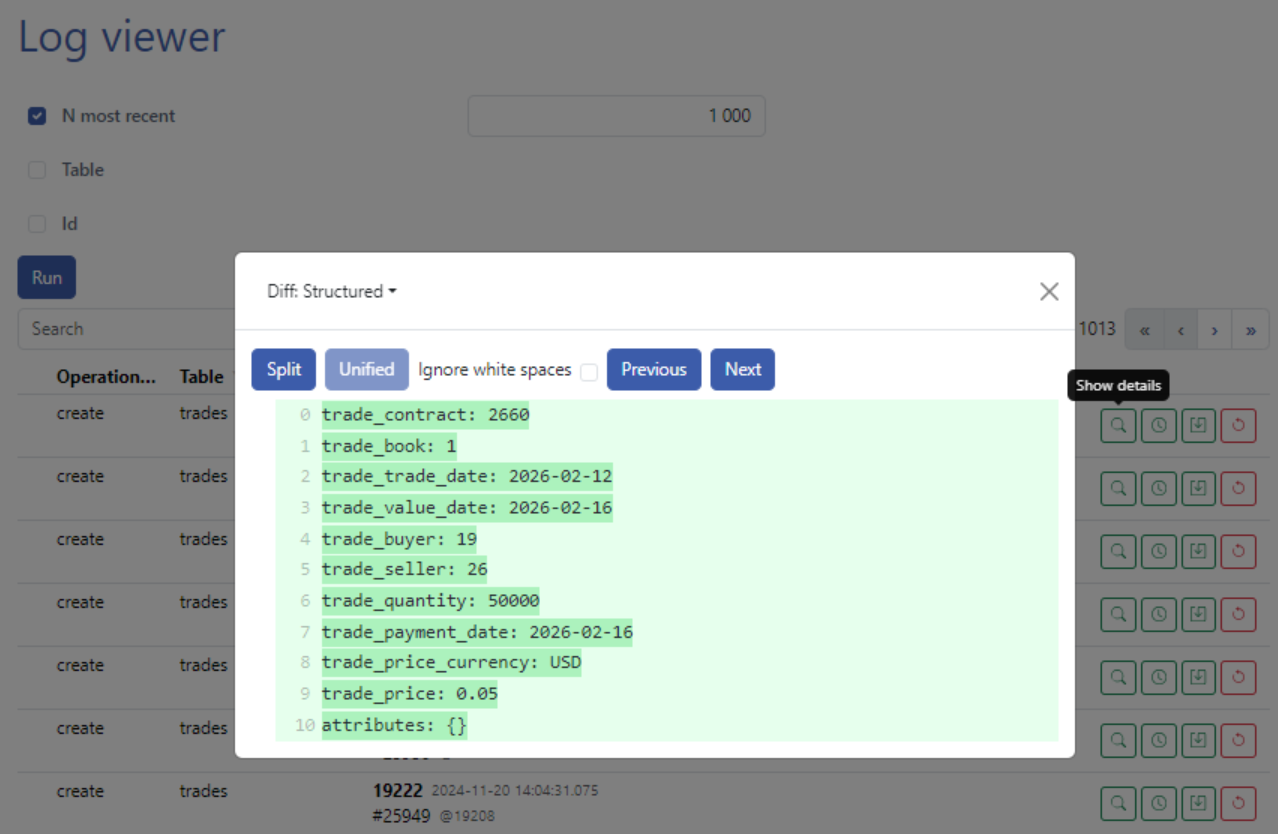Close the diff dialog with the X
1278x834 pixels.
coord(1048,291)
